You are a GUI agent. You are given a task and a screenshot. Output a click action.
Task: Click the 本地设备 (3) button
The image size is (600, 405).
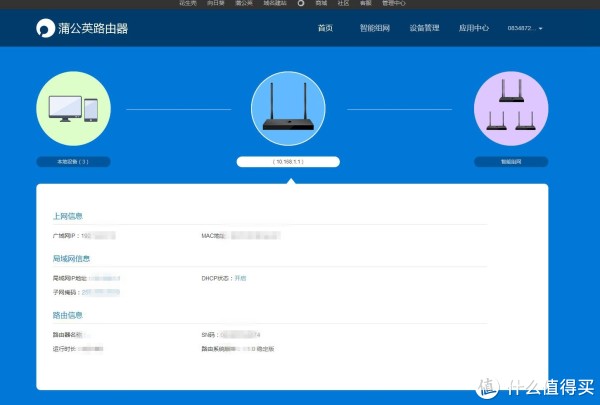tap(73, 162)
